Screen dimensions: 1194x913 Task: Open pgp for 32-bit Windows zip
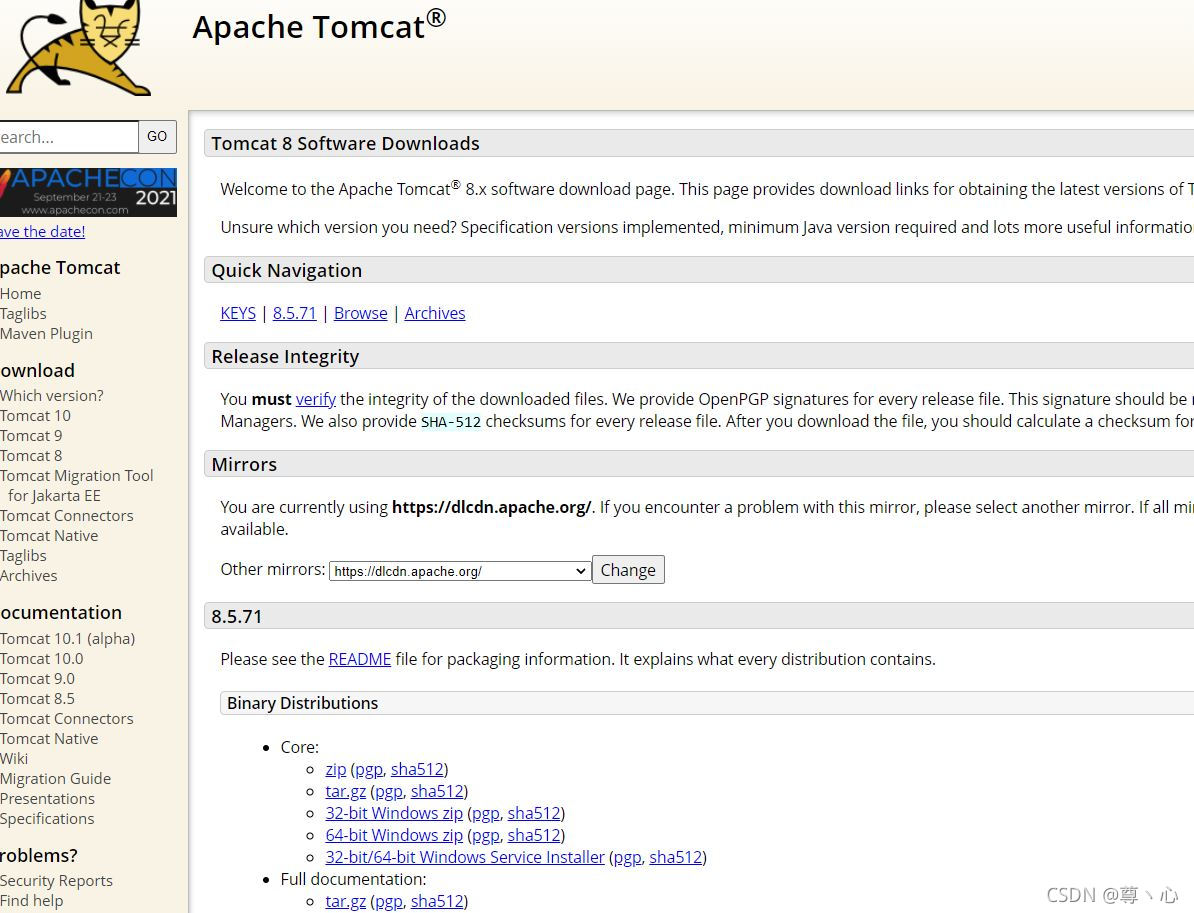coord(486,814)
